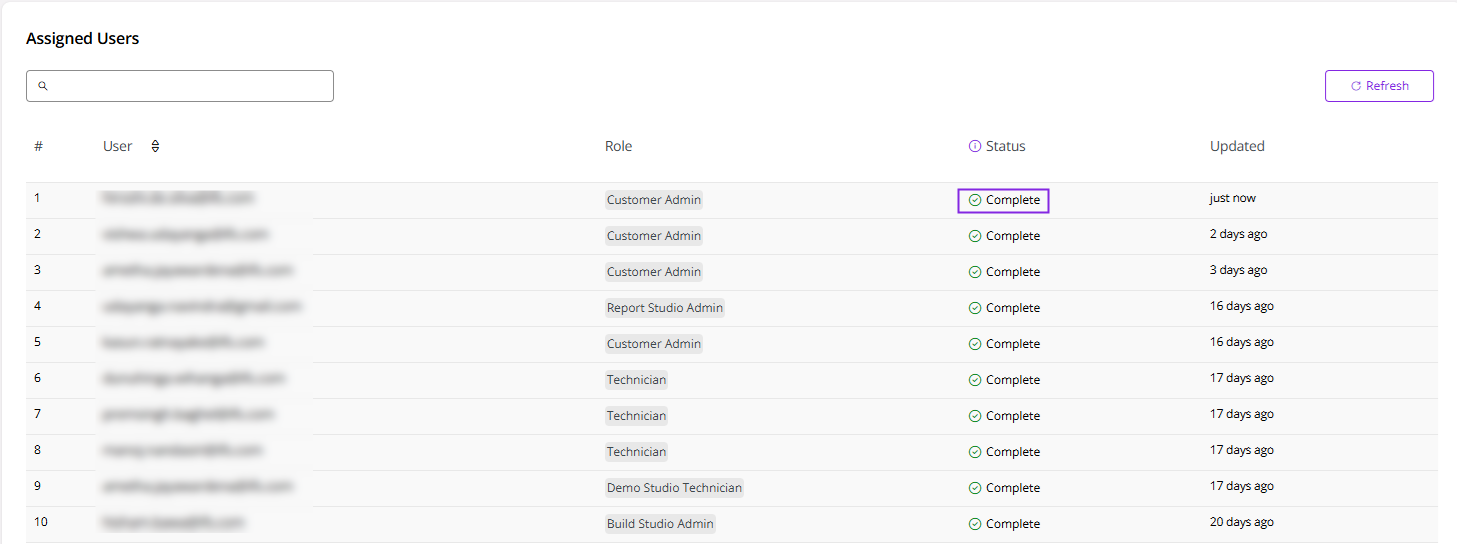Click the green check icon in row 8

coord(975,452)
